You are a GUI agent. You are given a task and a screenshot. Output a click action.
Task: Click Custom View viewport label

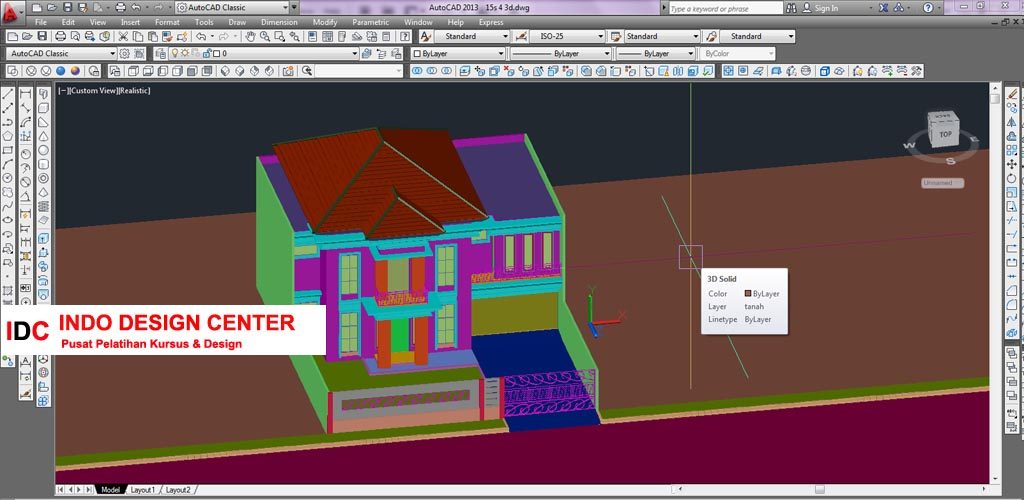tap(93, 91)
